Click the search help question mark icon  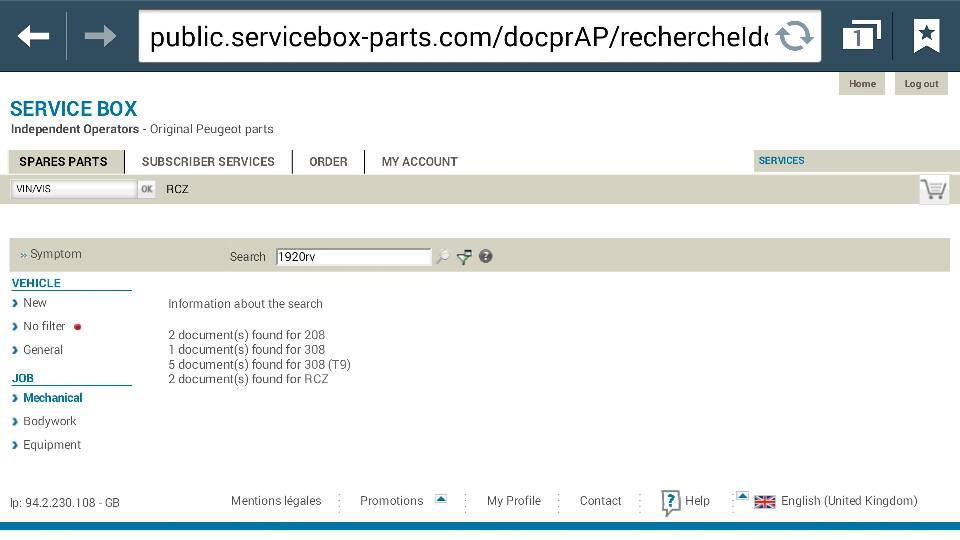(x=486, y=256)
